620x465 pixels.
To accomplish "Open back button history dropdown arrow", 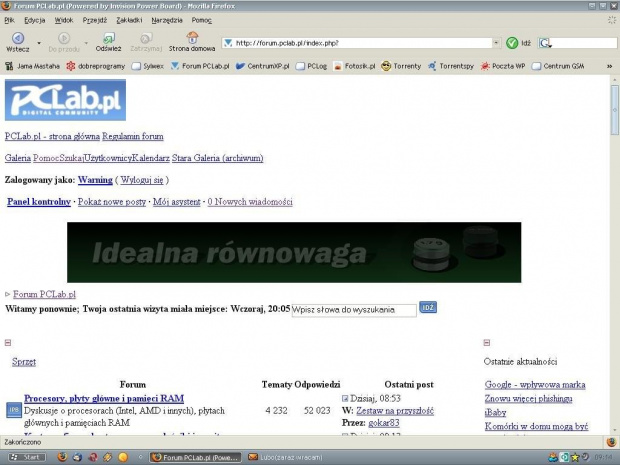I will click(x=39, y=43).
